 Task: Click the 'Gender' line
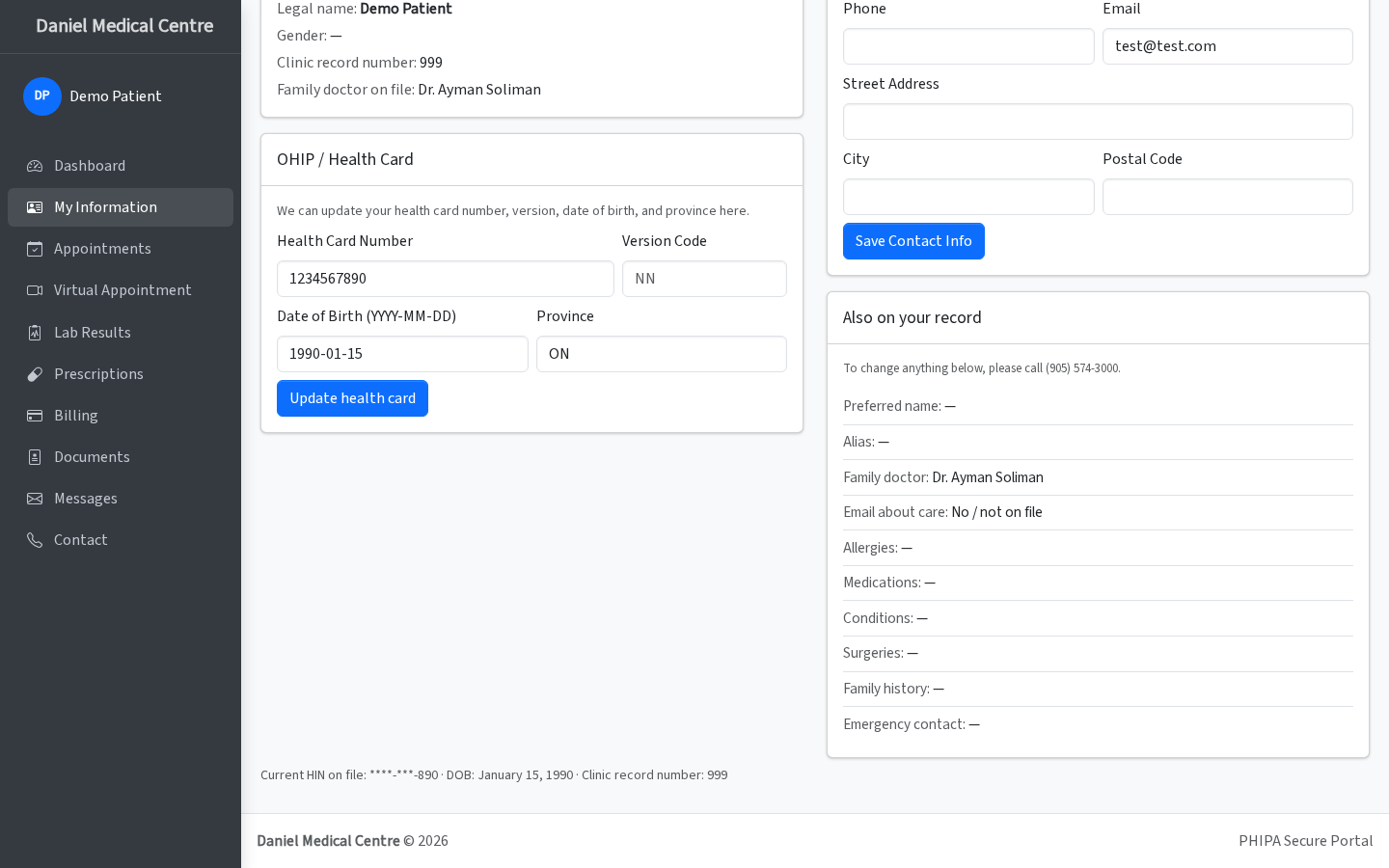tap(310, 36)
